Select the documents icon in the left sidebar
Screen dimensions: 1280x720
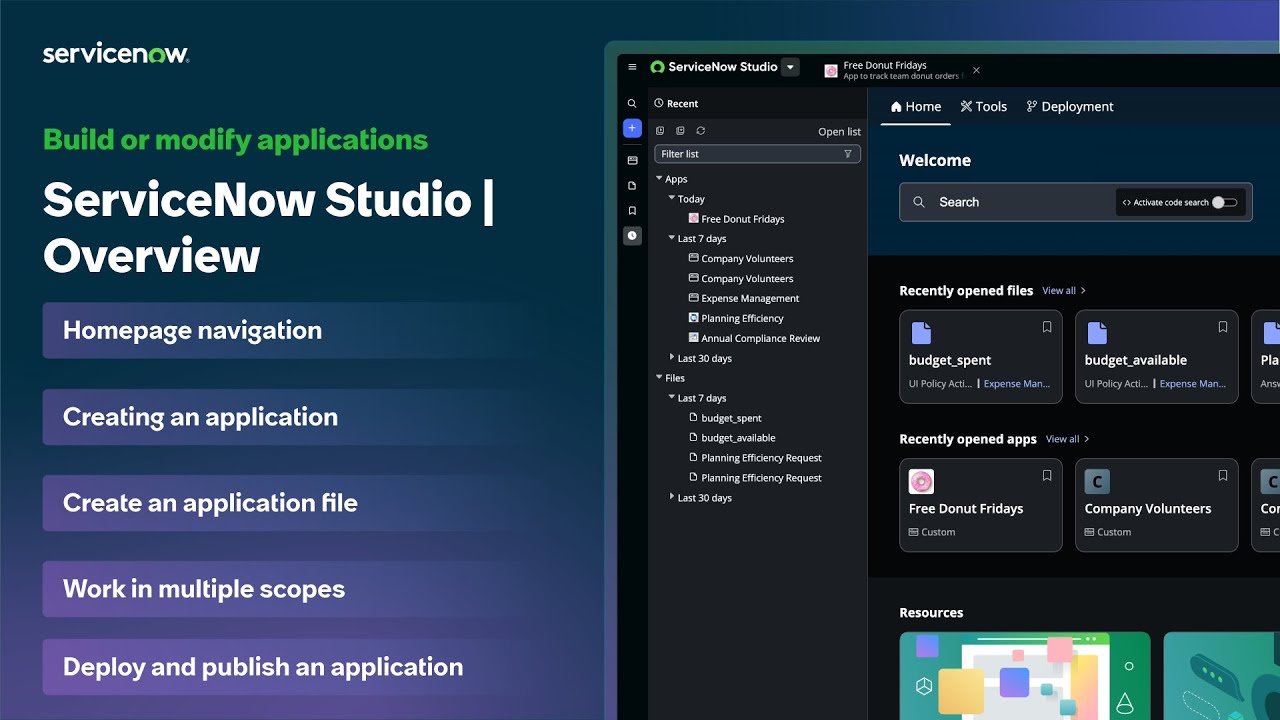click(632, 185)
